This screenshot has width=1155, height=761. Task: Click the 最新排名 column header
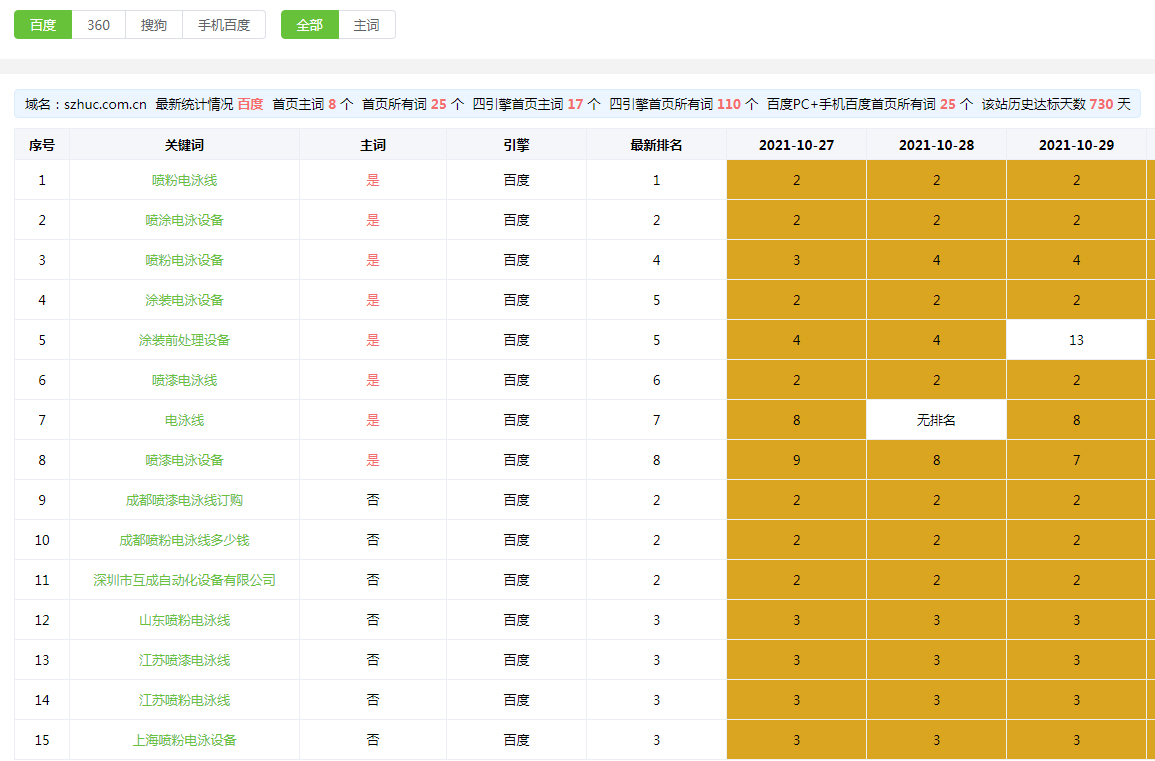click(656, 145)
